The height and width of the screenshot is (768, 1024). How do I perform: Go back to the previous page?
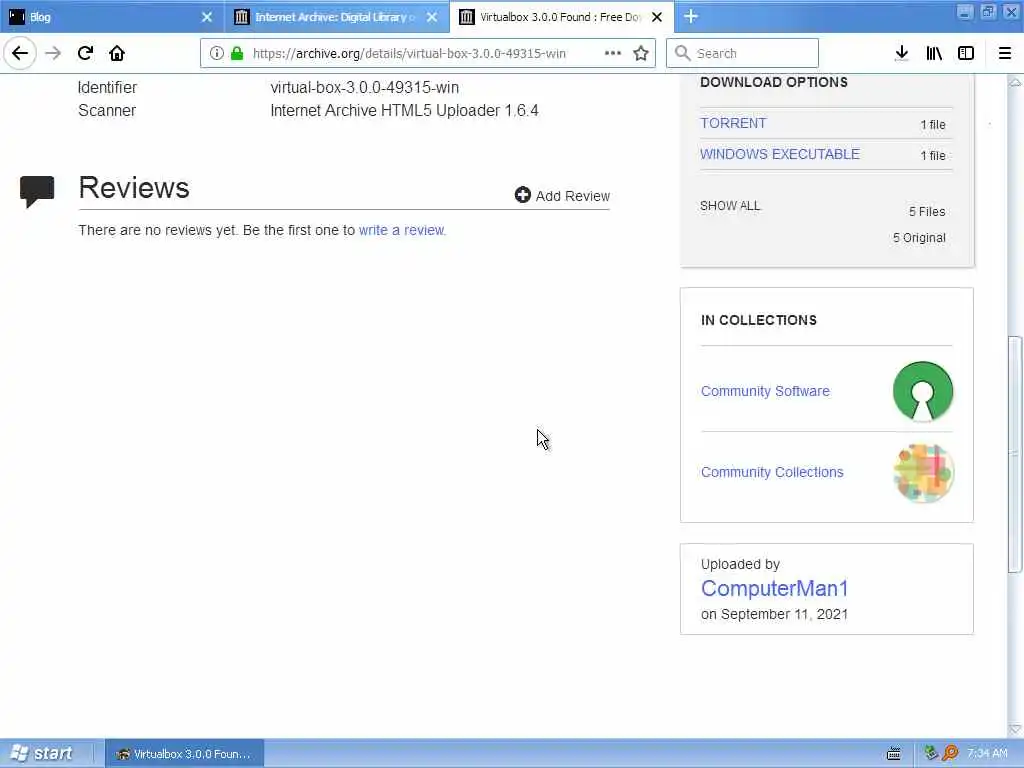coord(20,53)
